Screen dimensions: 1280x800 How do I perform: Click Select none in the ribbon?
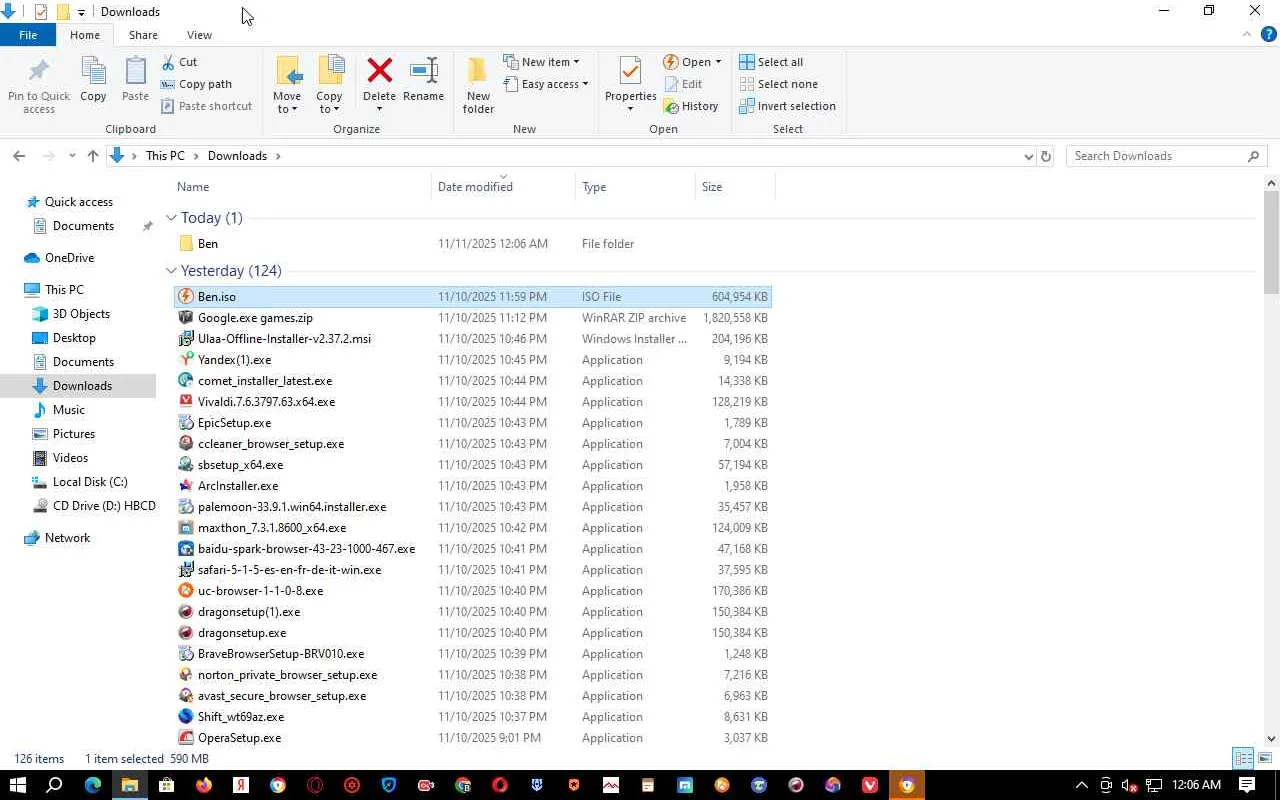(x=778, y=84)
